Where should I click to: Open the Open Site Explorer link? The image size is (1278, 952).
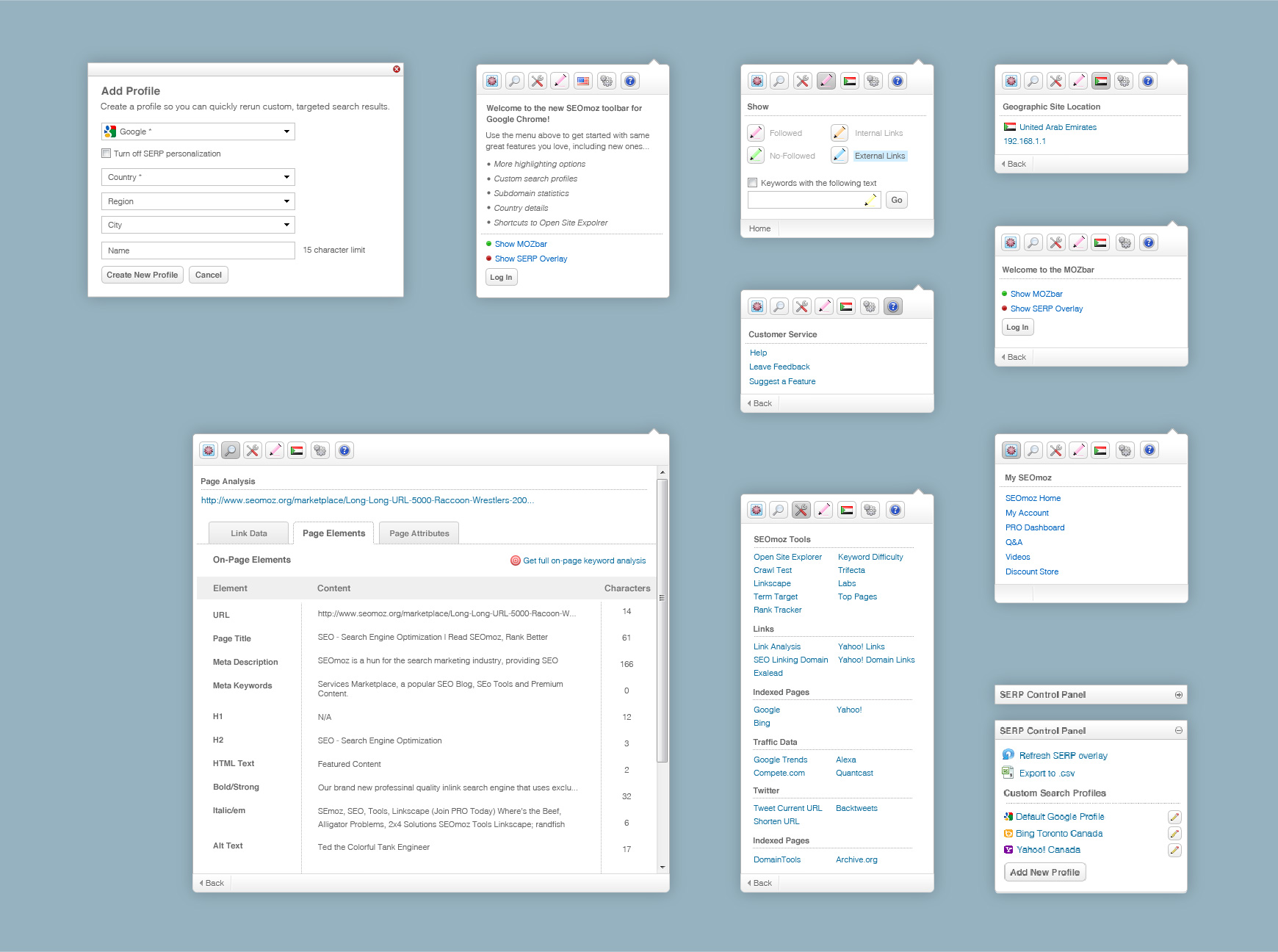click(787, 557)
